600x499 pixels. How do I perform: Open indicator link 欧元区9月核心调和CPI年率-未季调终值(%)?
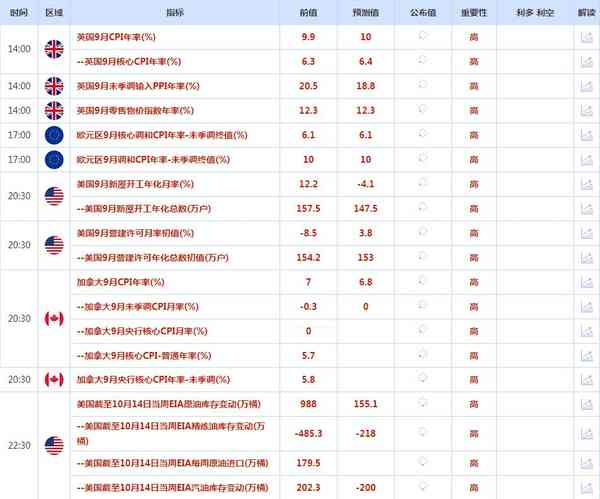pyautogui.click(x=161, y=135)
